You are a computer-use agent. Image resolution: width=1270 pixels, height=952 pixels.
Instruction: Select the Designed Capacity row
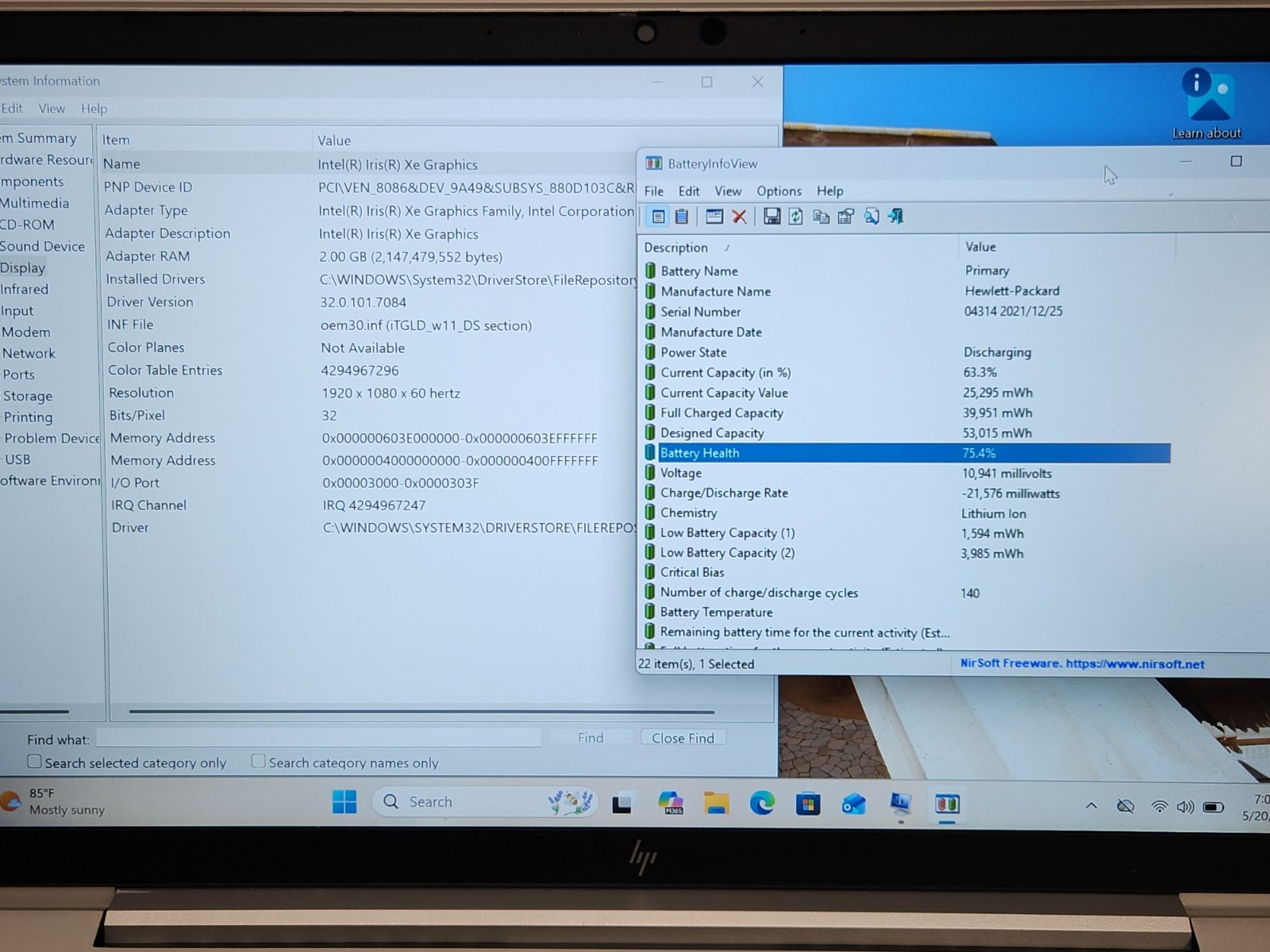pyautogui.click(x=906, y=433)
